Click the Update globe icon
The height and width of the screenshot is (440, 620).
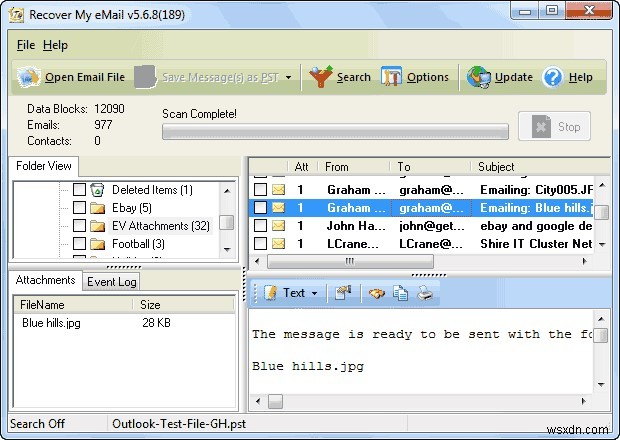[478, 77]
